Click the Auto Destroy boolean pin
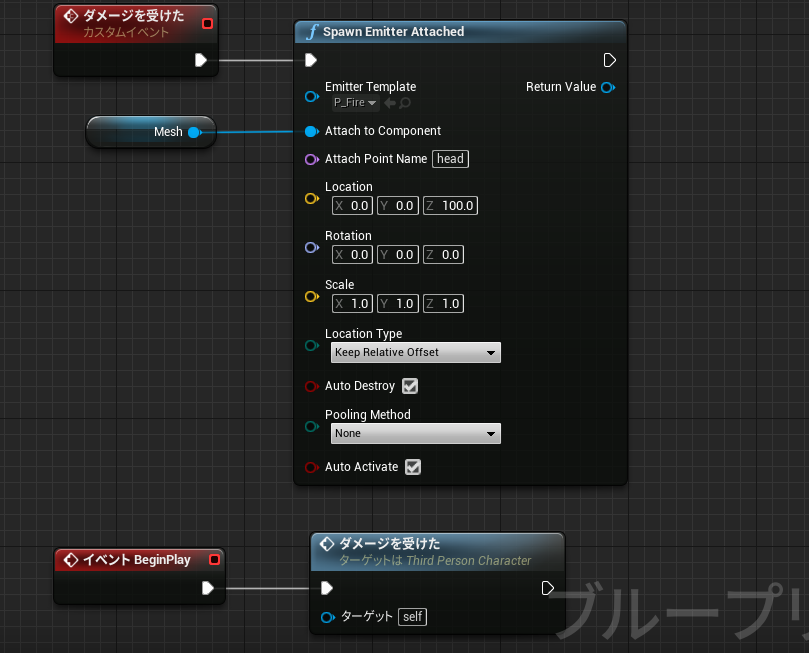The width and height of the screenshot is (809, 653). click(312, 386)
